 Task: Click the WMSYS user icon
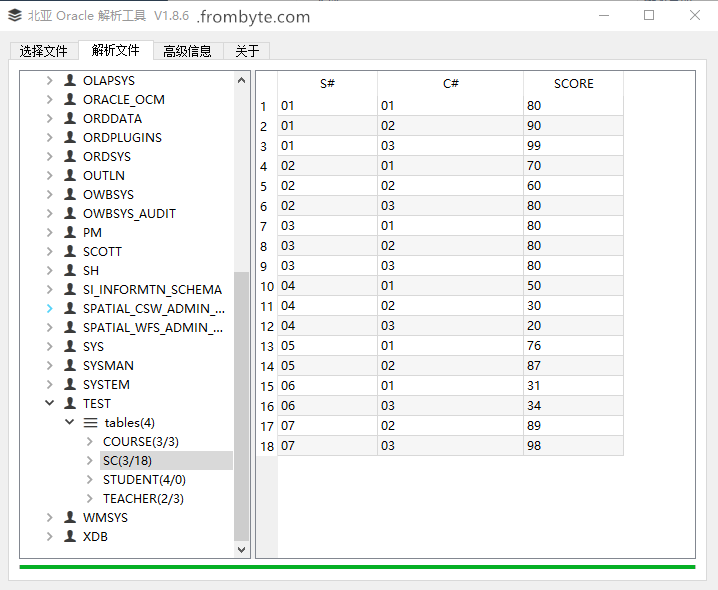click(x=70, y=517)
